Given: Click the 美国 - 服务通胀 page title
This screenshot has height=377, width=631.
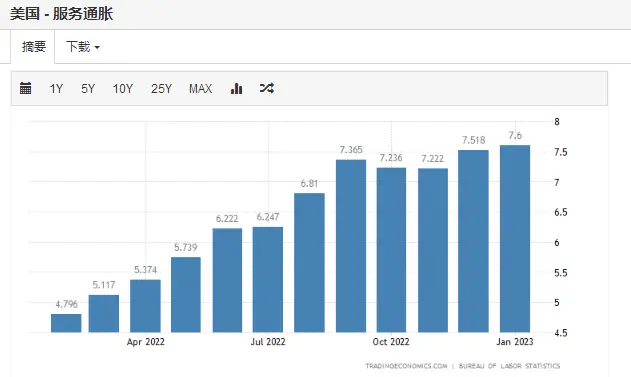Looking at the screenshot, I should click(x=62, y=14).
